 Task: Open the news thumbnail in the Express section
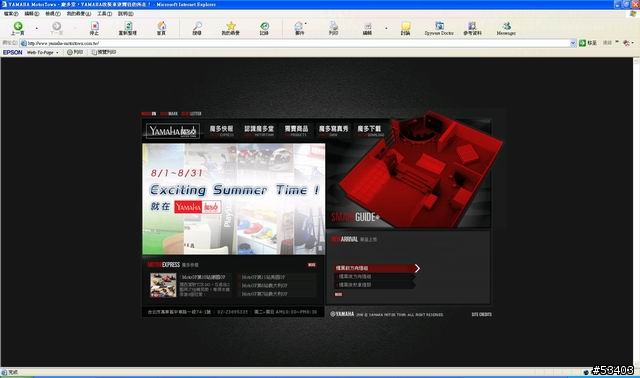tap(163, 285)
